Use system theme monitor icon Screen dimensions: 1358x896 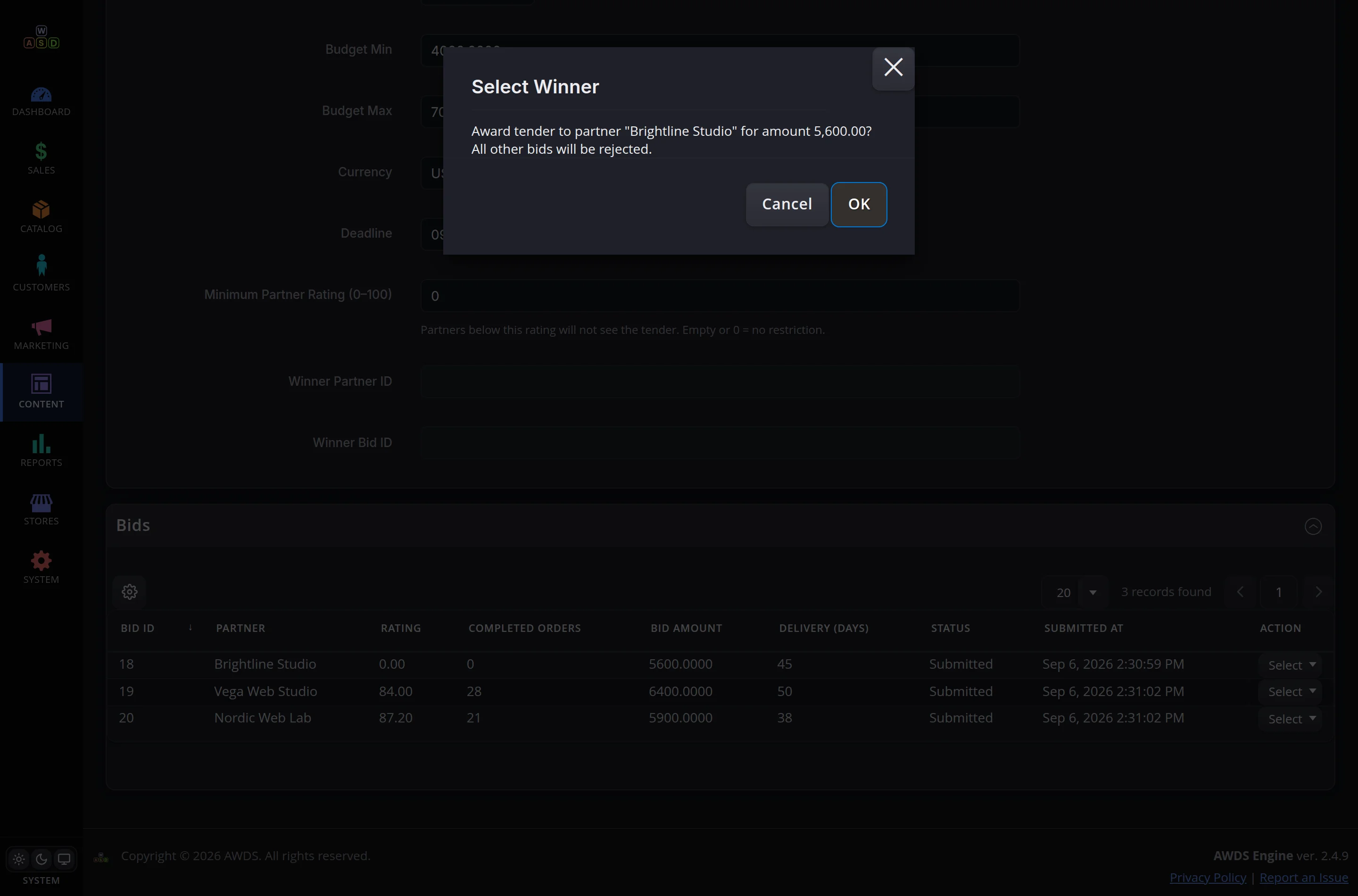point(64,859)
